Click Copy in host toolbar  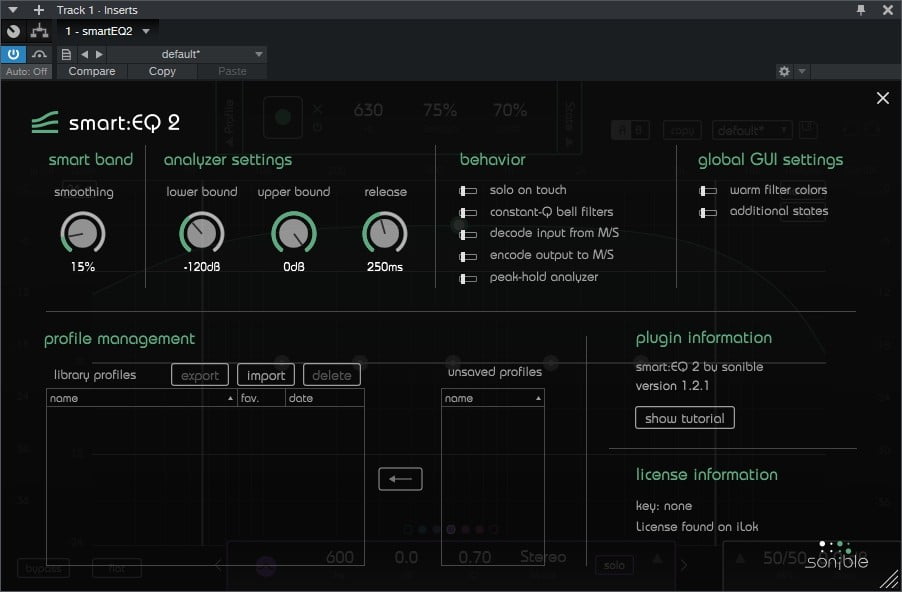tap(162, 71)
